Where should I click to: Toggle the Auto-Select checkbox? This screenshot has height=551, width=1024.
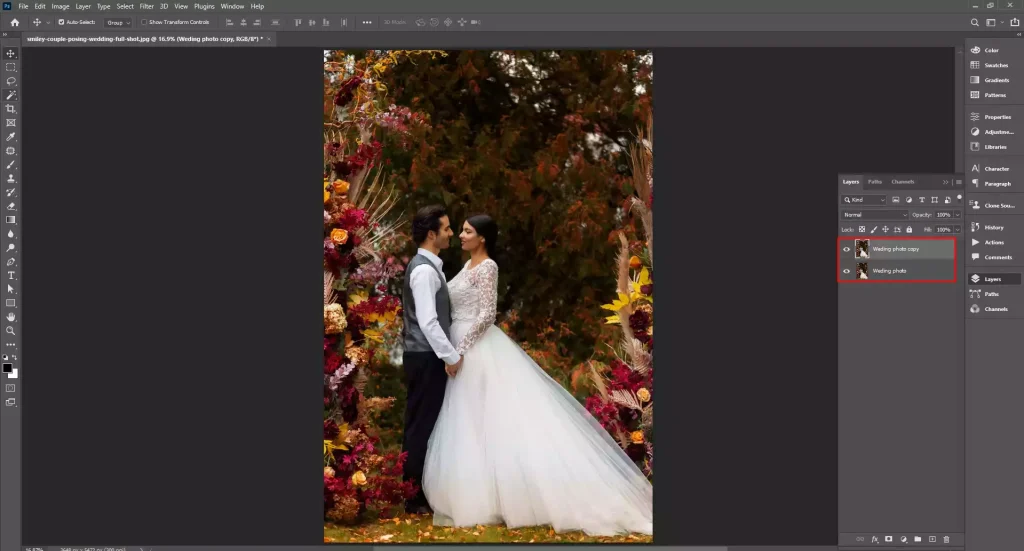point(61,22)
